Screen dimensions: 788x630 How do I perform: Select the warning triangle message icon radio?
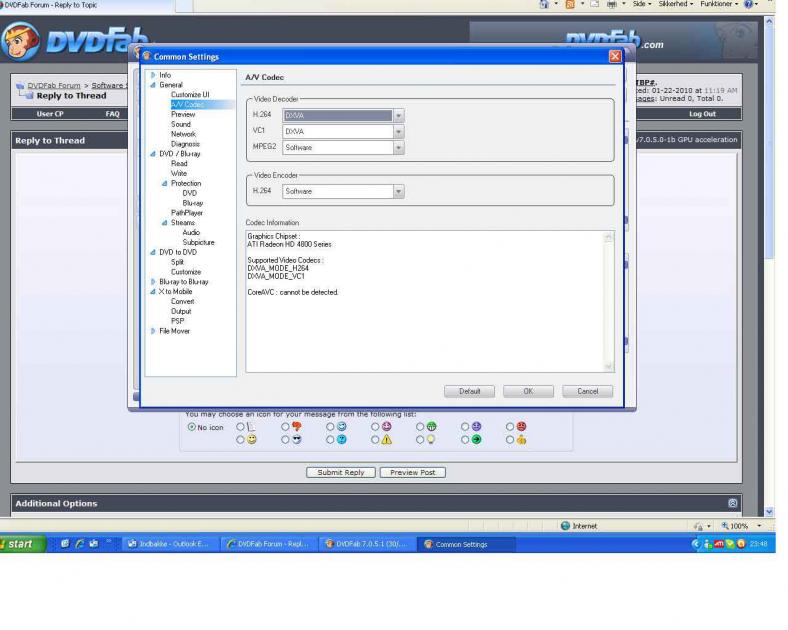coord(375,440)
